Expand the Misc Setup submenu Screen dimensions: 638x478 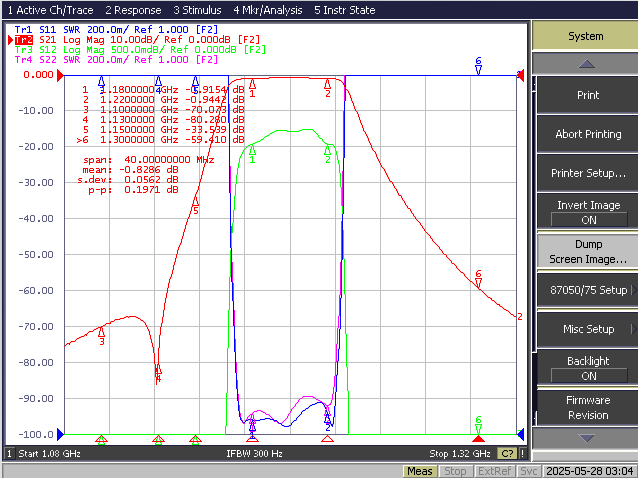(x=588, y=329)
